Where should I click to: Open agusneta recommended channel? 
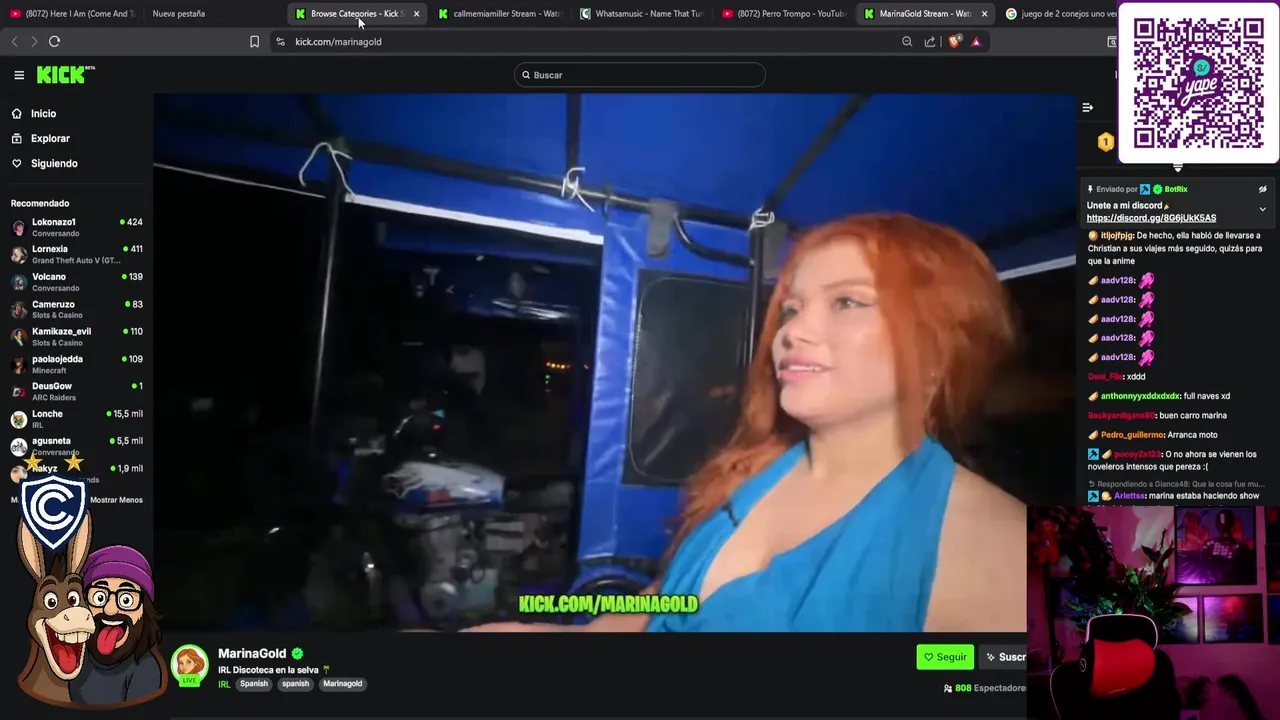(x=76, y=446)
